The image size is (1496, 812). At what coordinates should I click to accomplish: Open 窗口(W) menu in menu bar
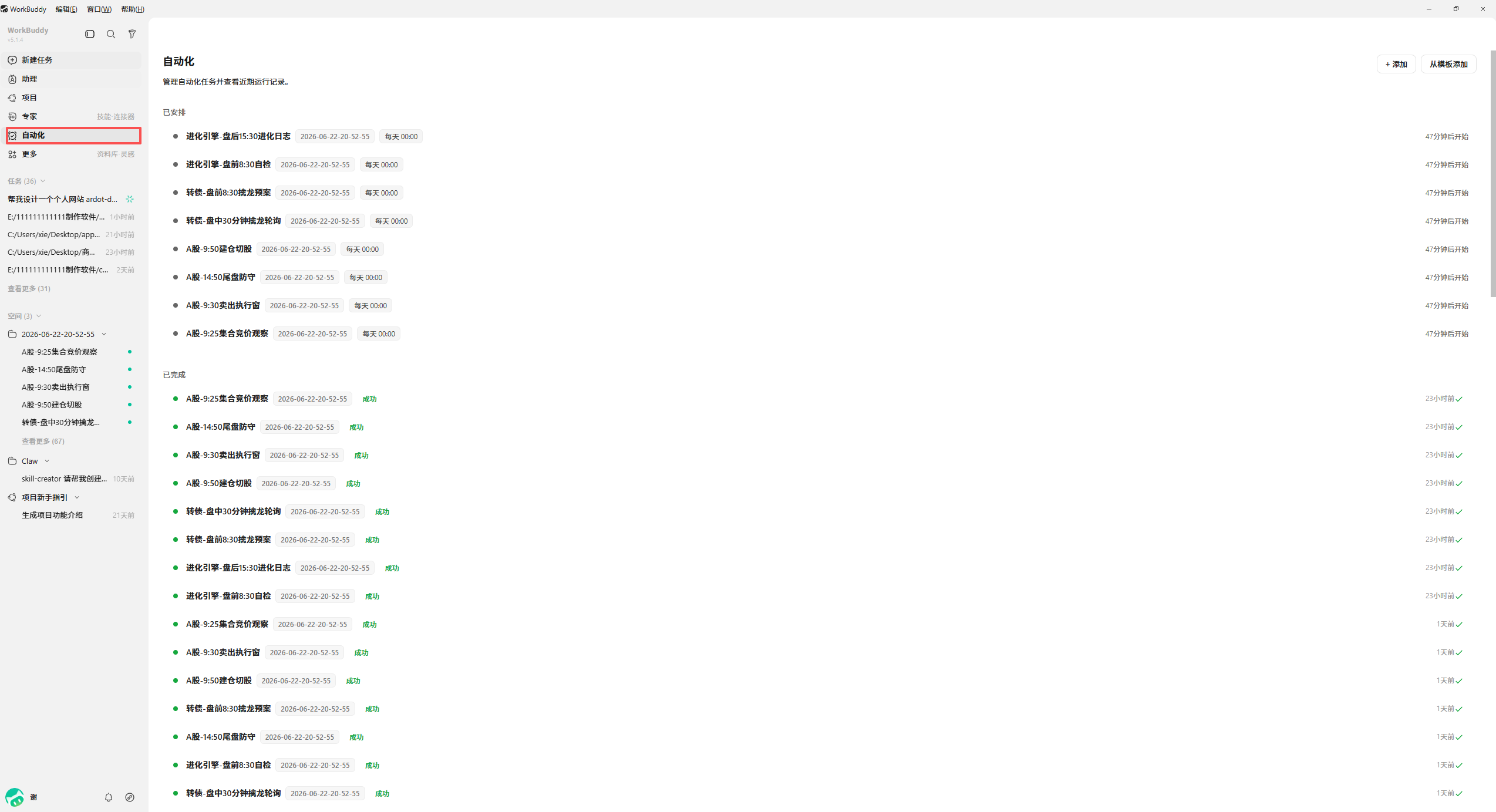99,9
